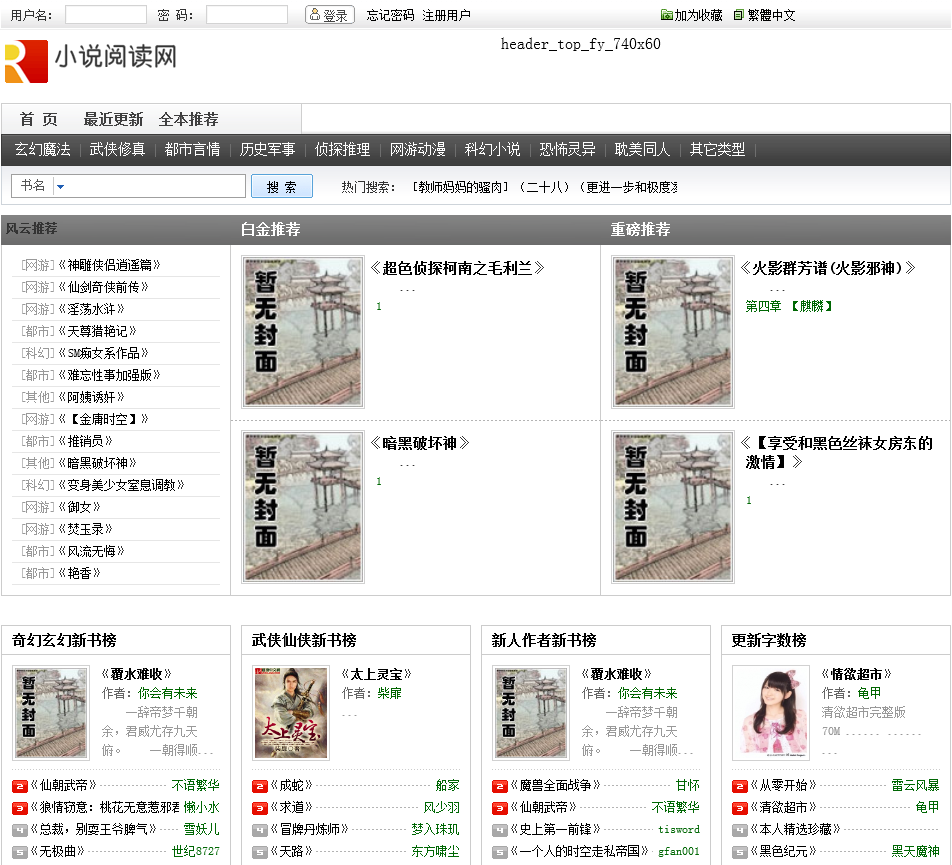Open cover of 超色侦探柯南之毛利兰
The image size is (952, 865).
[303, 331]
